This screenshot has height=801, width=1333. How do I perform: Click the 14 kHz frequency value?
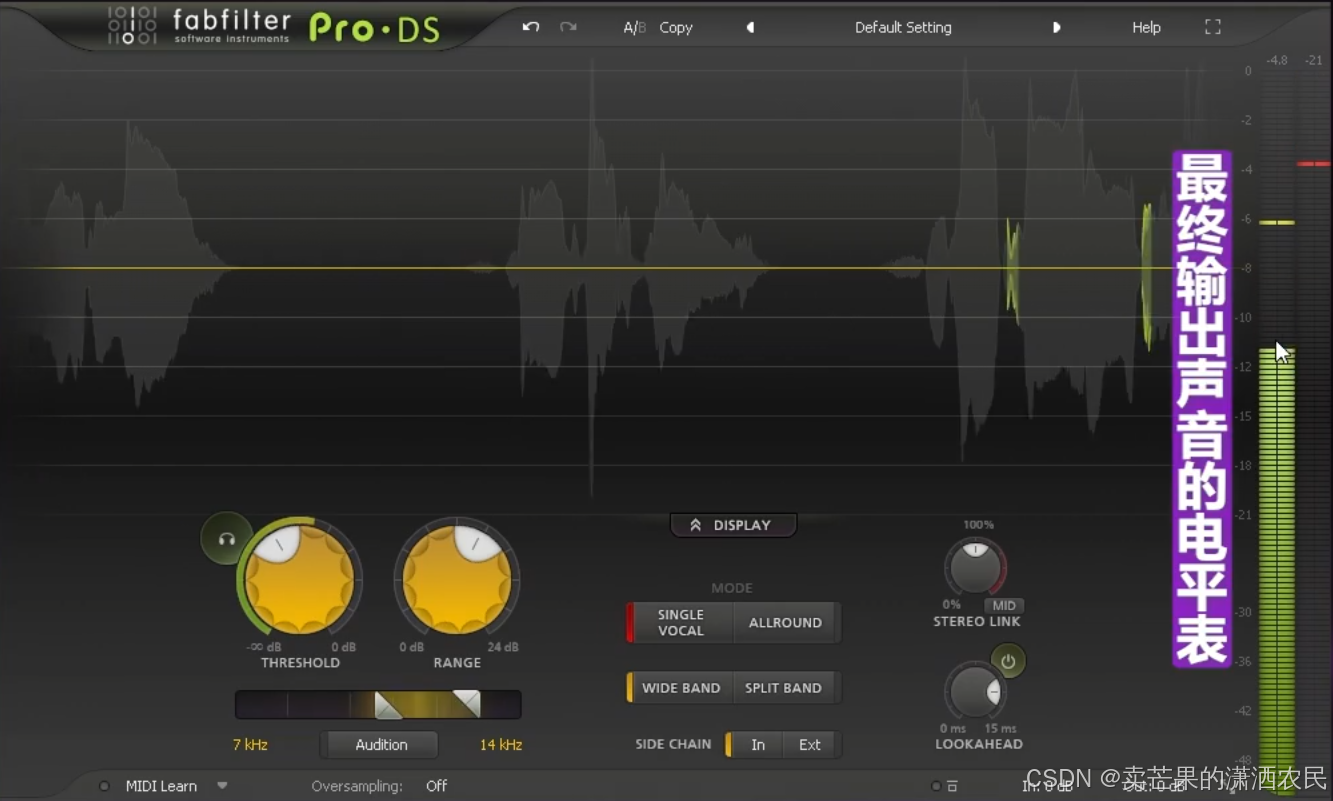501,745
